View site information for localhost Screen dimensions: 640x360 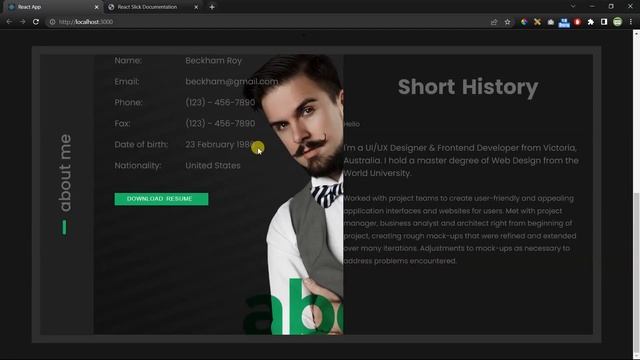52,22
